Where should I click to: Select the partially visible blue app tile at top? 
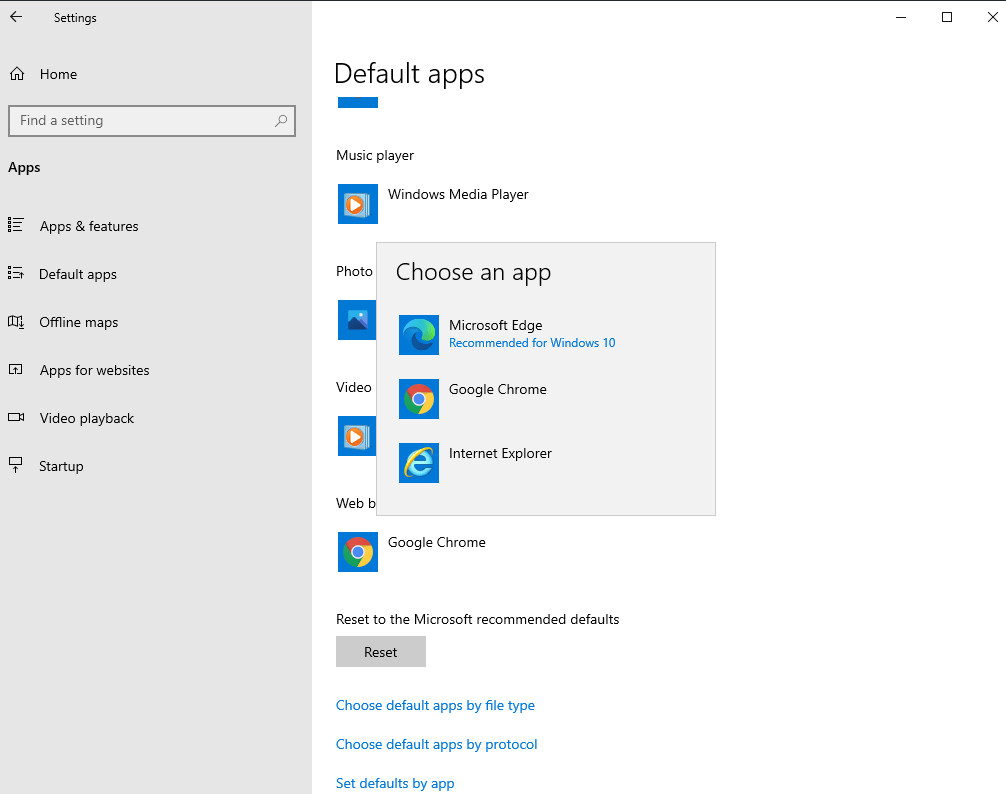coord(358,103)
